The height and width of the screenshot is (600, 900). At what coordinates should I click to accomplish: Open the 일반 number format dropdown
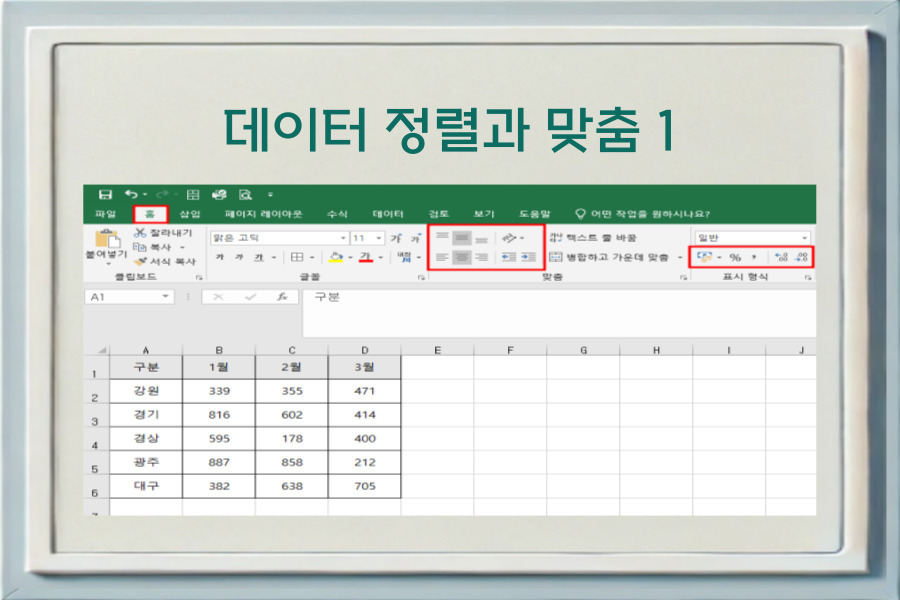(804, 238)
